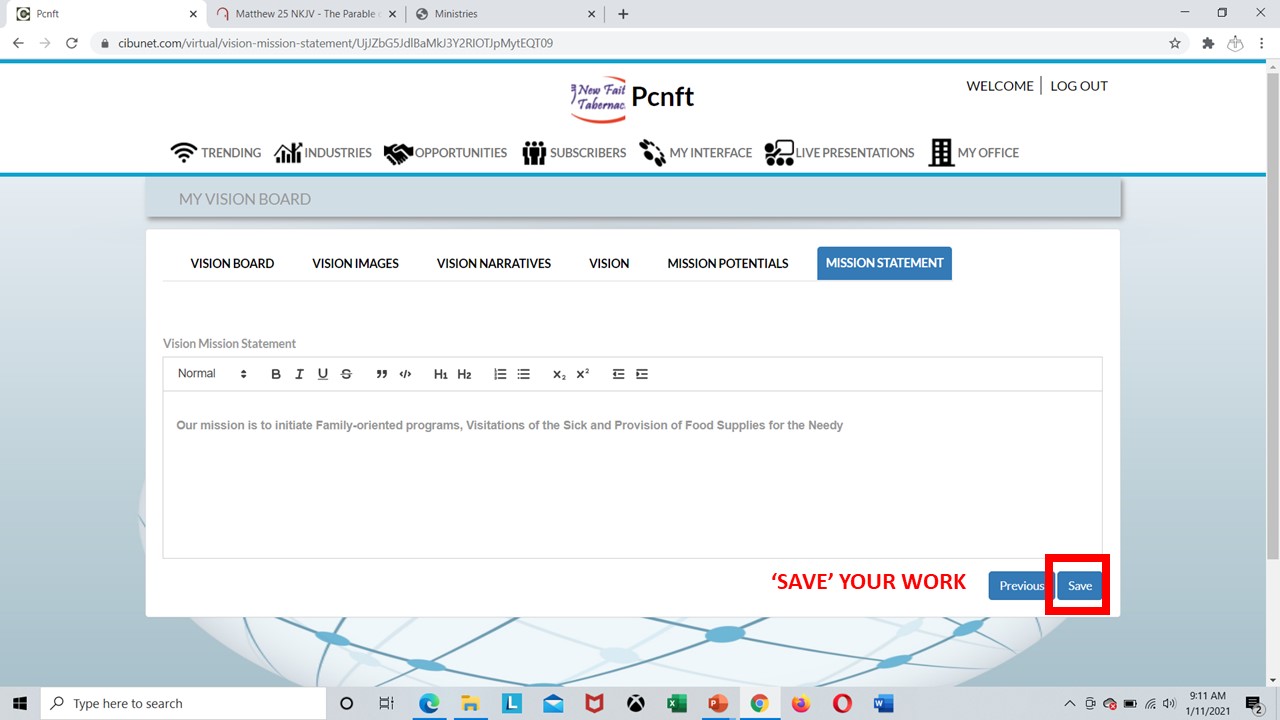Click inside the mission statement text area
1280x720 pixels.
pyautogui.click(x=632, y=480)
